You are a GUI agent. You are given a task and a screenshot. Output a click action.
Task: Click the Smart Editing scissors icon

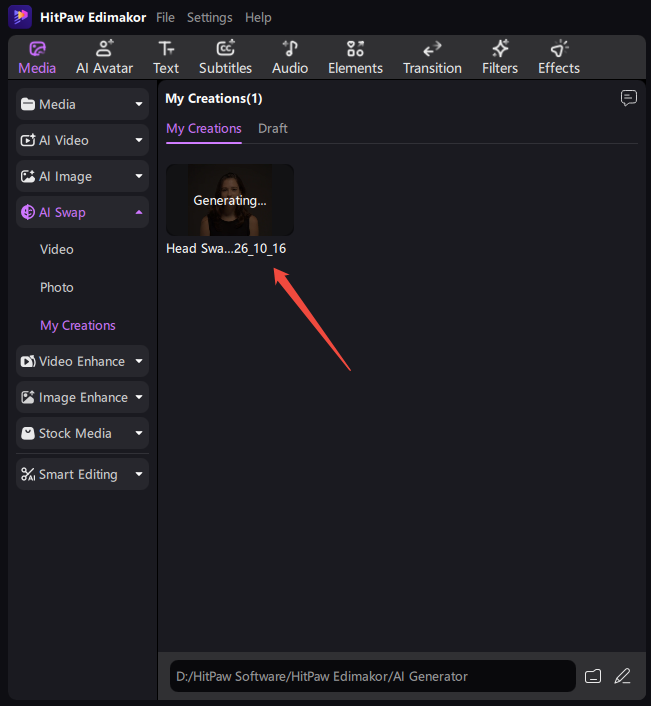(28, 474)
